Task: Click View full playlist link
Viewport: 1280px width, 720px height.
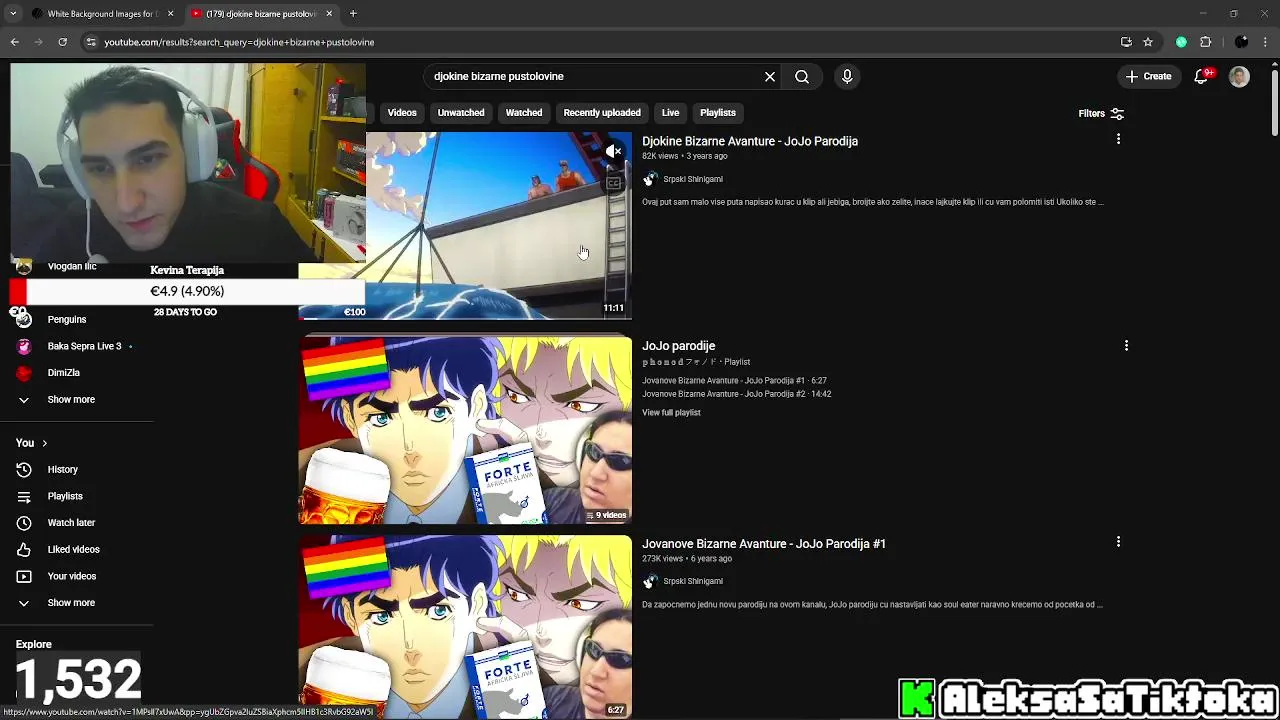Action: [671, 412]
